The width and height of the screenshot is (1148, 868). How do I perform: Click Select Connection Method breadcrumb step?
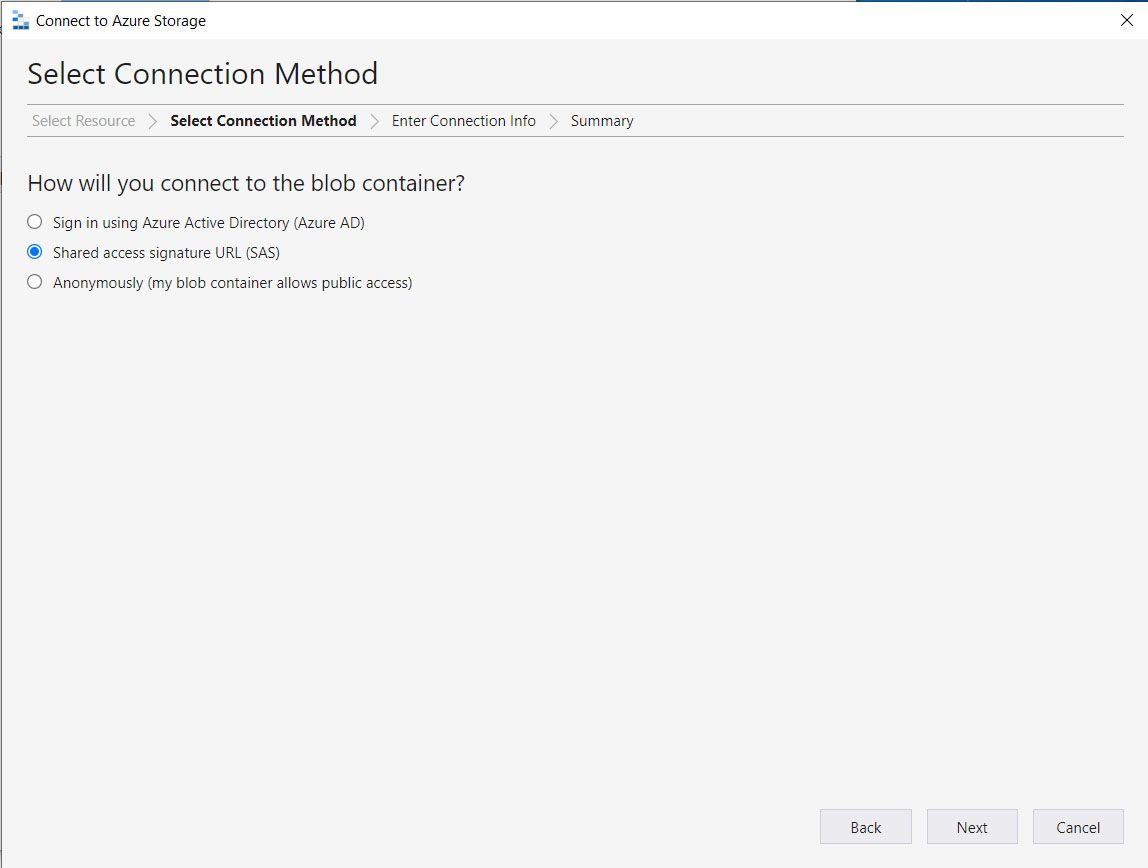pyautogui.click(x=264, y=121)
